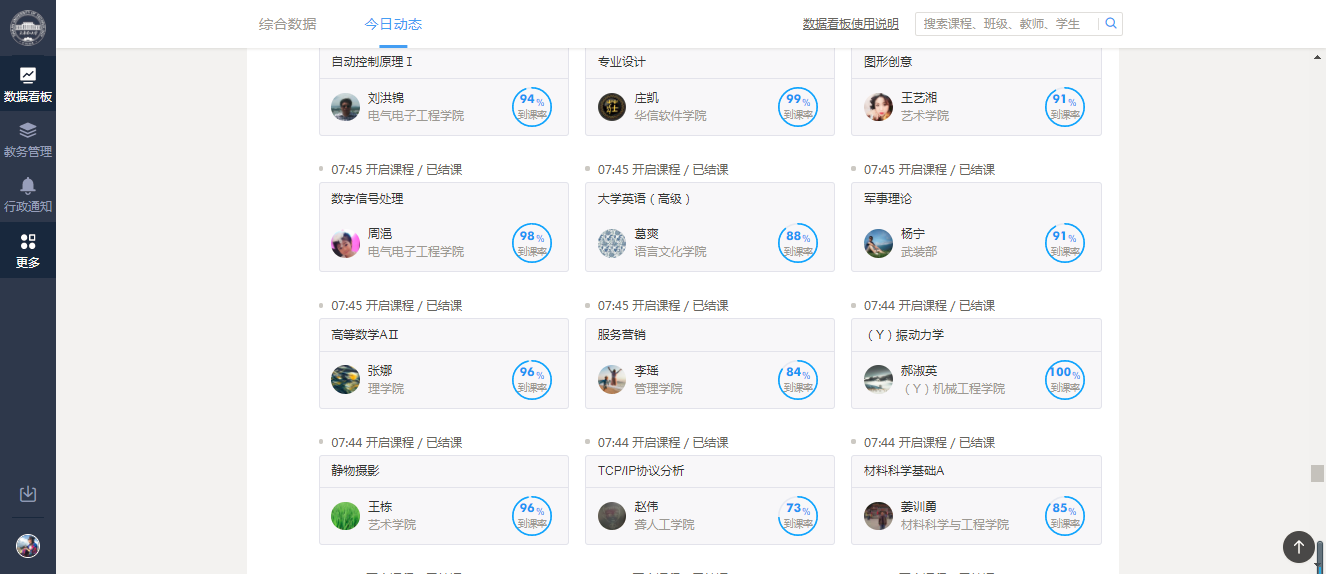This screenshot has width=1326, height=574.
Task: Select the 今日动态 tab
Action: click(393, 24)
